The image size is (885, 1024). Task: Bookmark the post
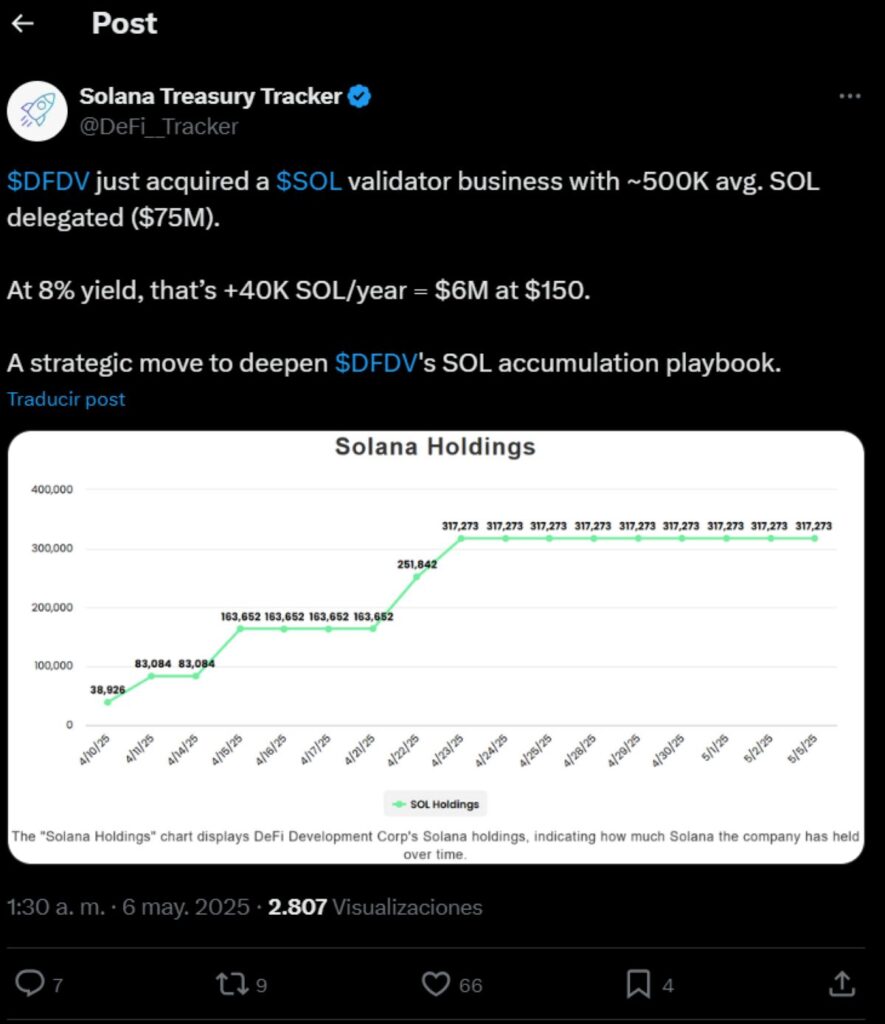point(638,984)
